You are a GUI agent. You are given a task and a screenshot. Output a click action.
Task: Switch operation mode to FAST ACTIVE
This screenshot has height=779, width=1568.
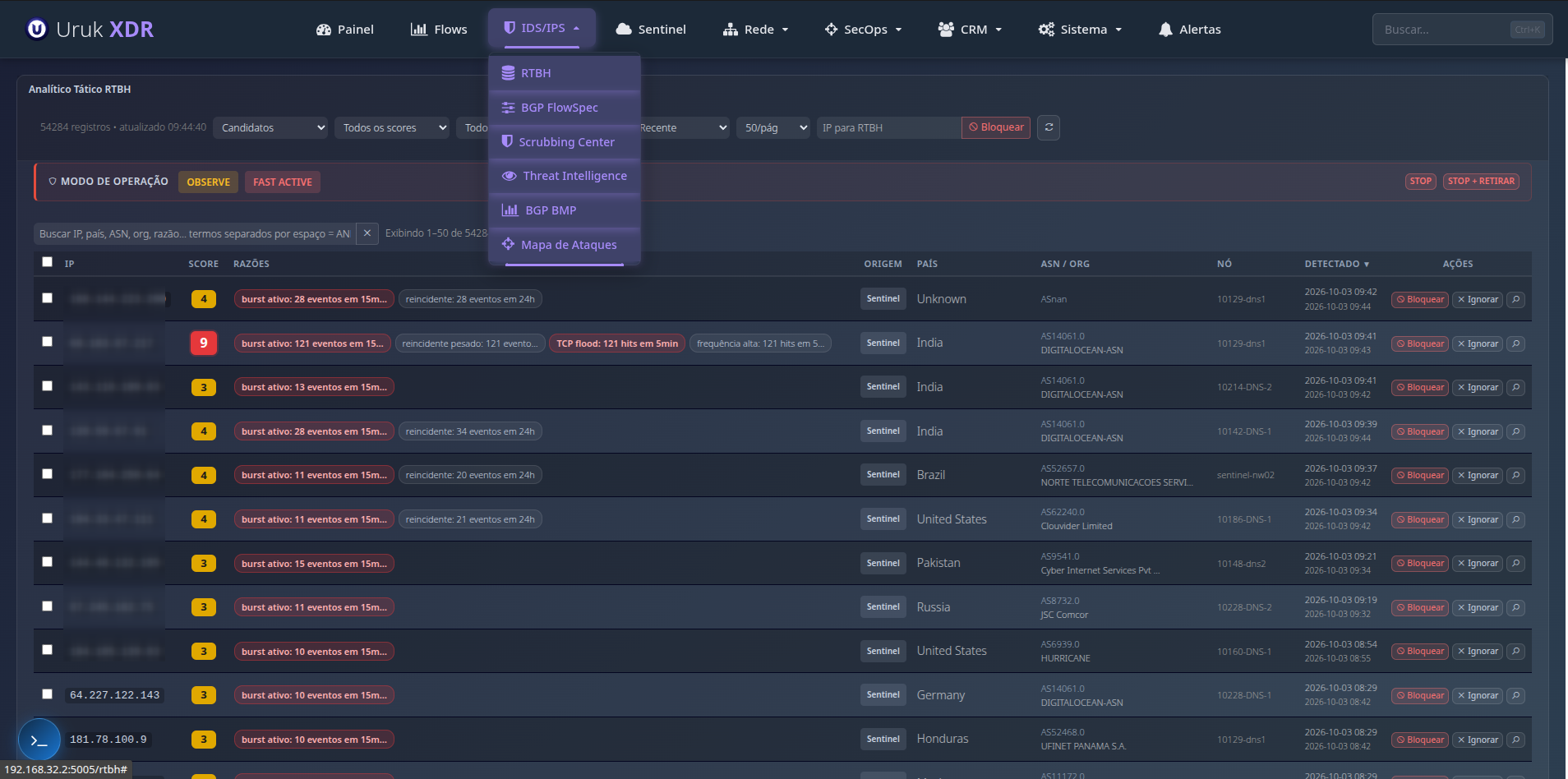283,182
